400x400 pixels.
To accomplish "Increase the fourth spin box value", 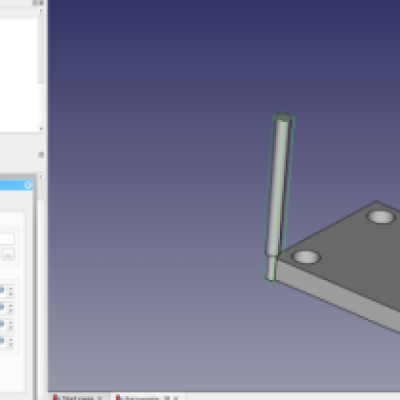I will (11, 340).
